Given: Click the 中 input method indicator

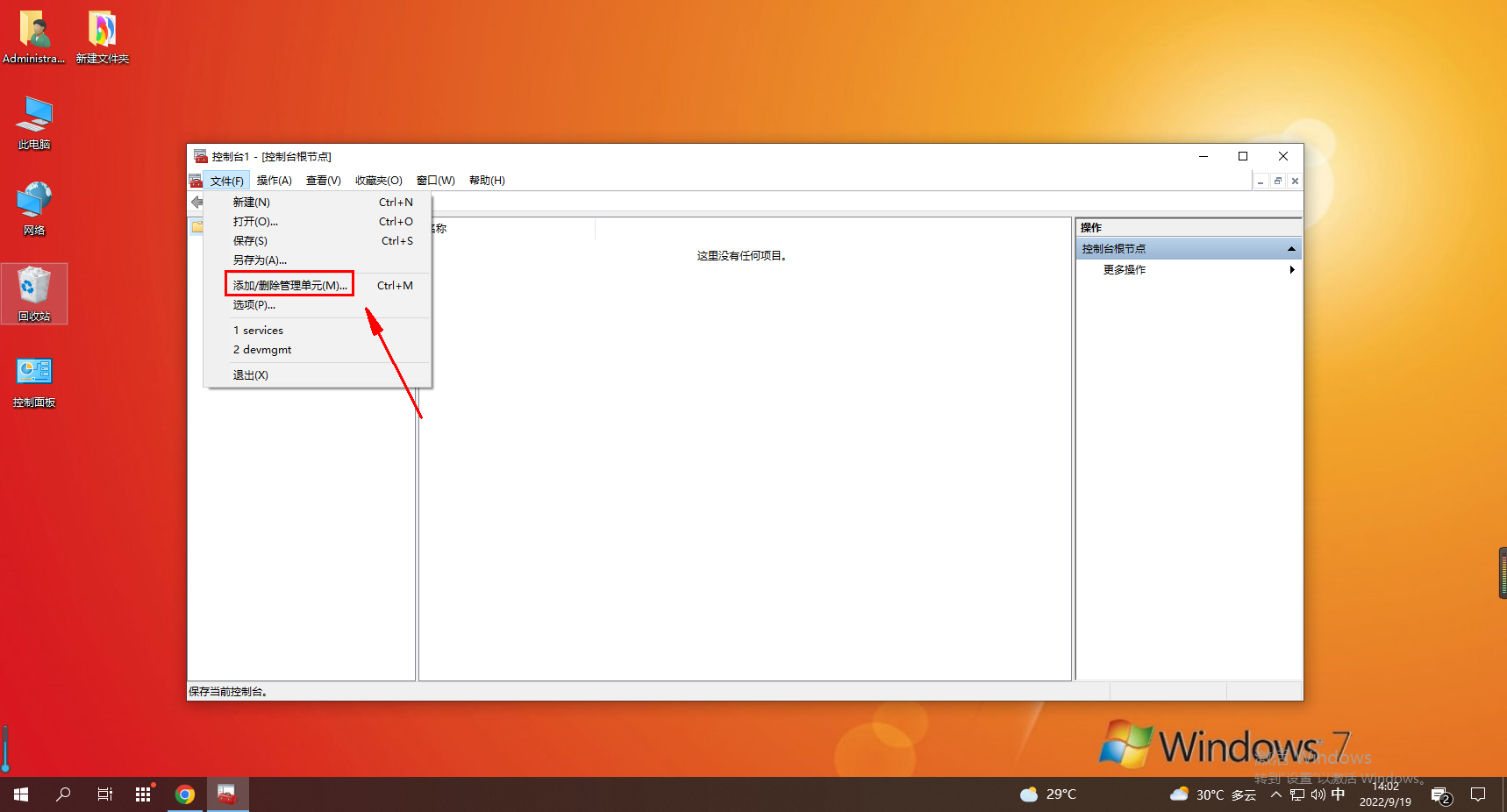Looking at the screenshot, I should (1339, 794).
